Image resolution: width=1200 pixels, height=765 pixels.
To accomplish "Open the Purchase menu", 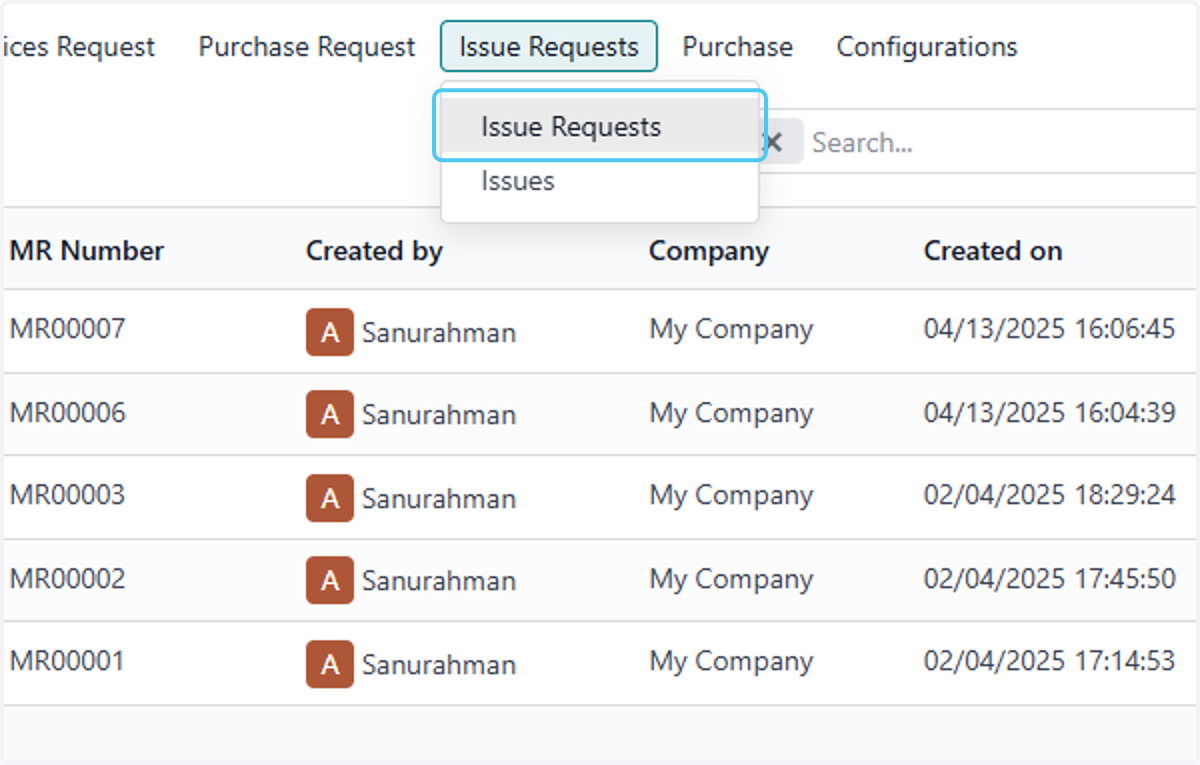I will coord(738,47).
